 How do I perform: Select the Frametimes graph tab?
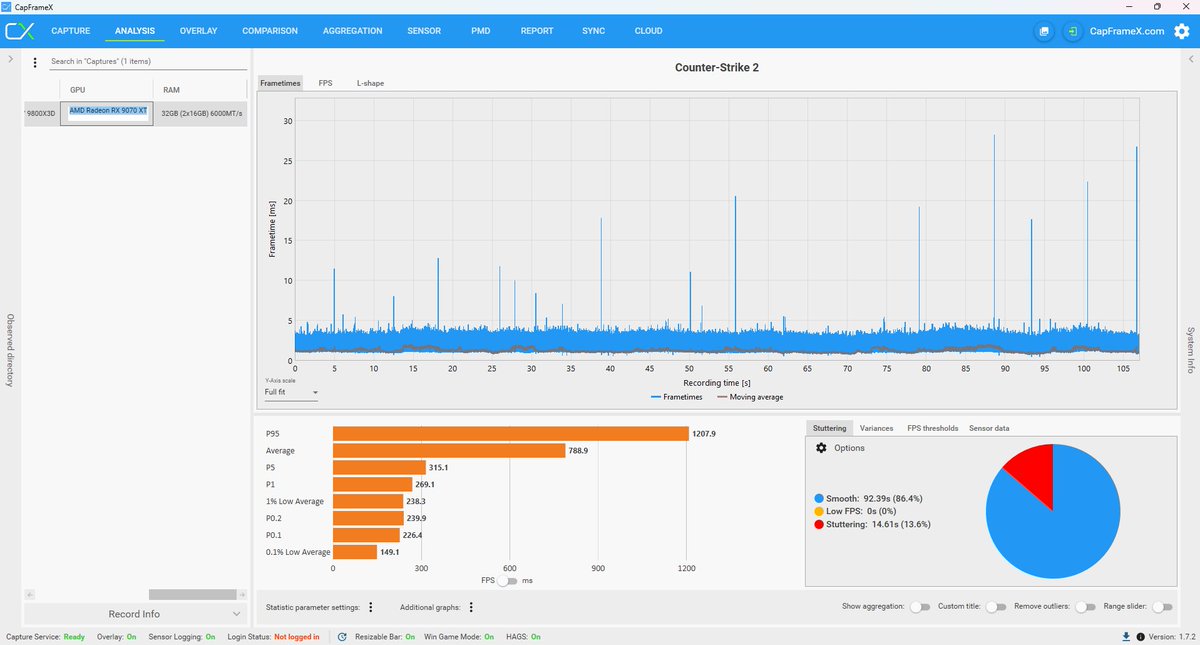coord(280,83)
